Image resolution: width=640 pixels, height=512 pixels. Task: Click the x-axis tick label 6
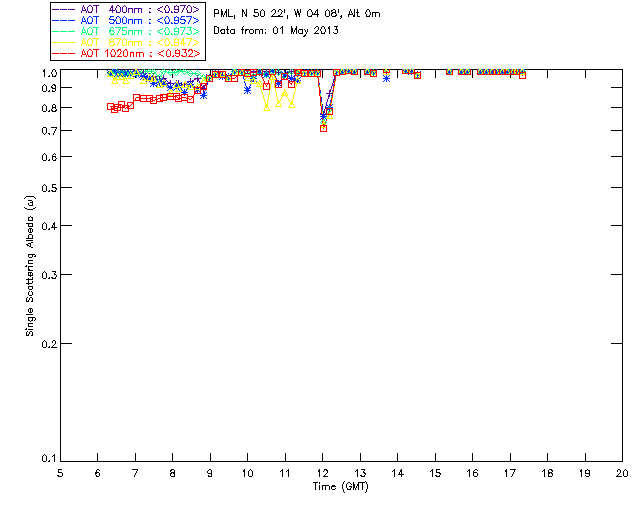point(98,473)
